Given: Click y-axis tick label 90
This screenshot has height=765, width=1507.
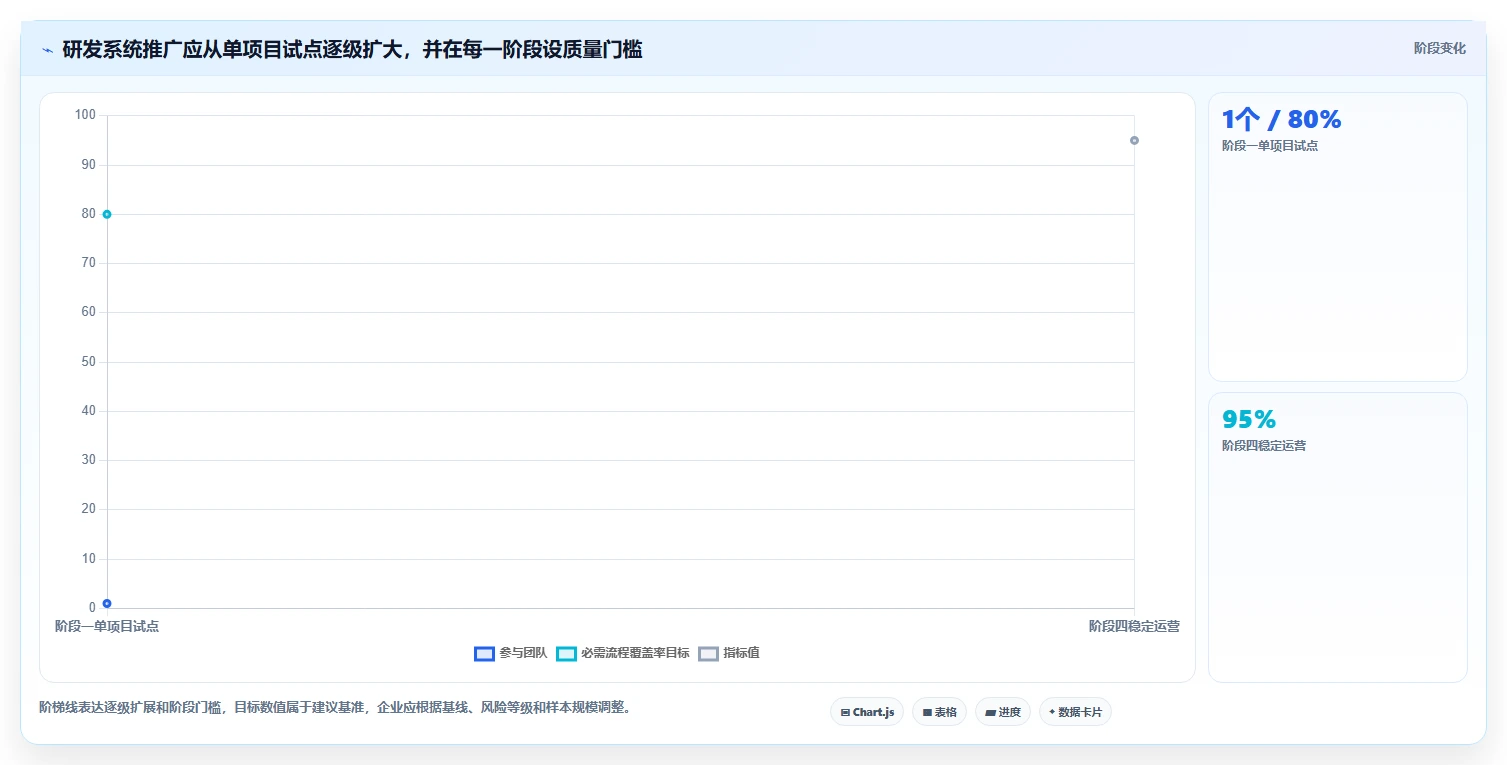Looking at the screenshot, I should point(89,164).
